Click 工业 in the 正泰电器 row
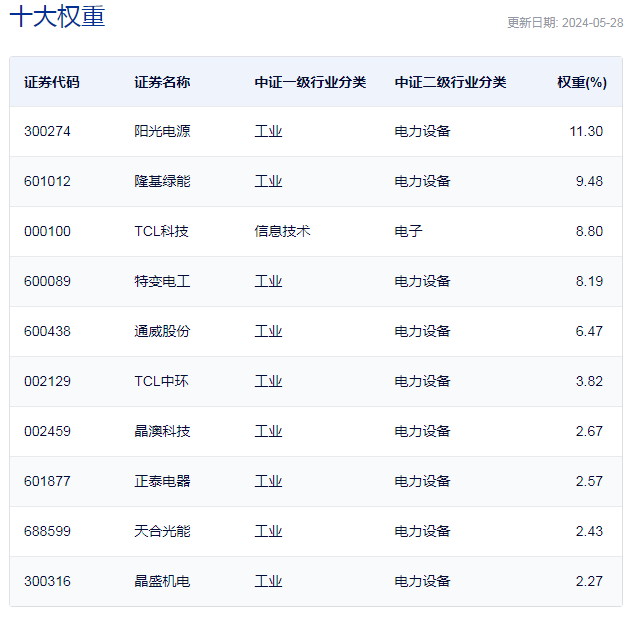This screenshot has width=630, height=617. pos(268,481)
